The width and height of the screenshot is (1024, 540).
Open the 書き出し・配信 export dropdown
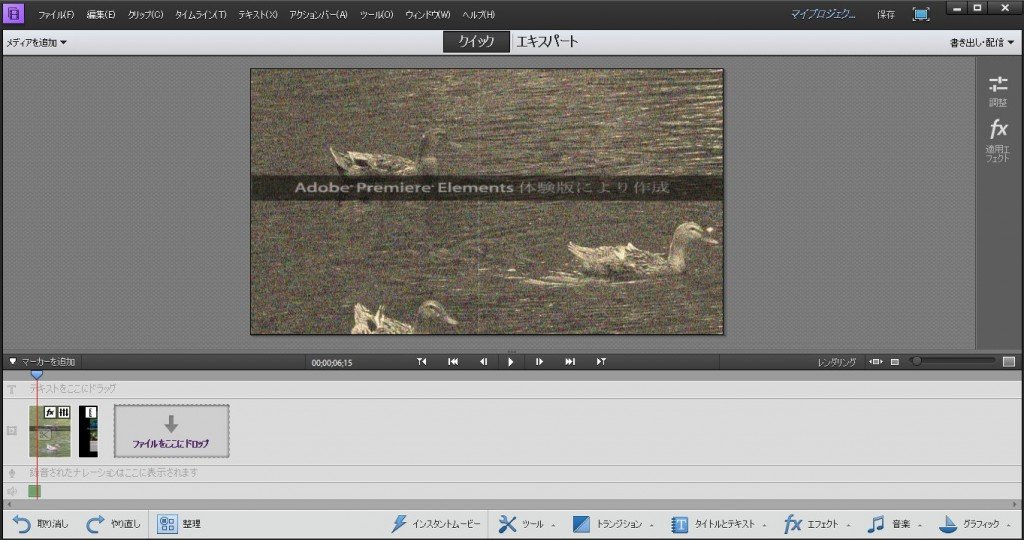tap(982, 43)
